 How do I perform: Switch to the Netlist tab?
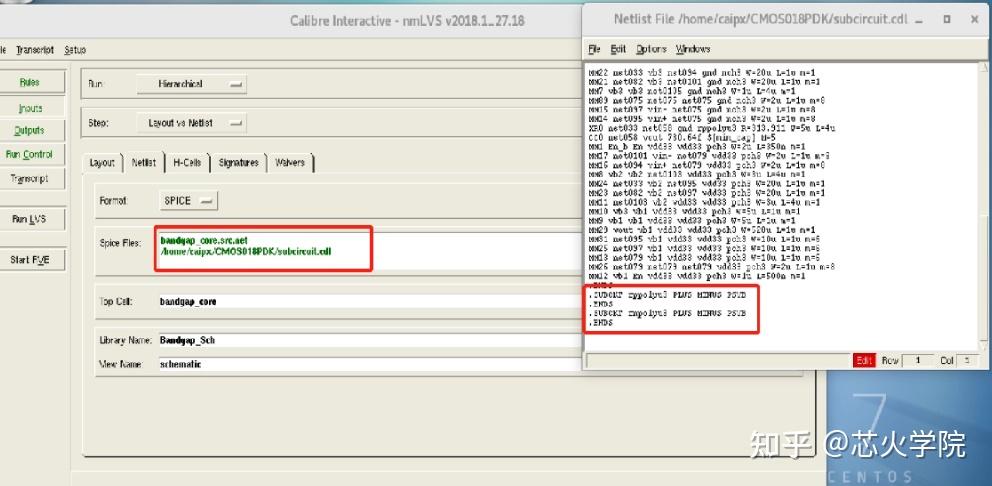pyautogui.click(x=144, y=163)
